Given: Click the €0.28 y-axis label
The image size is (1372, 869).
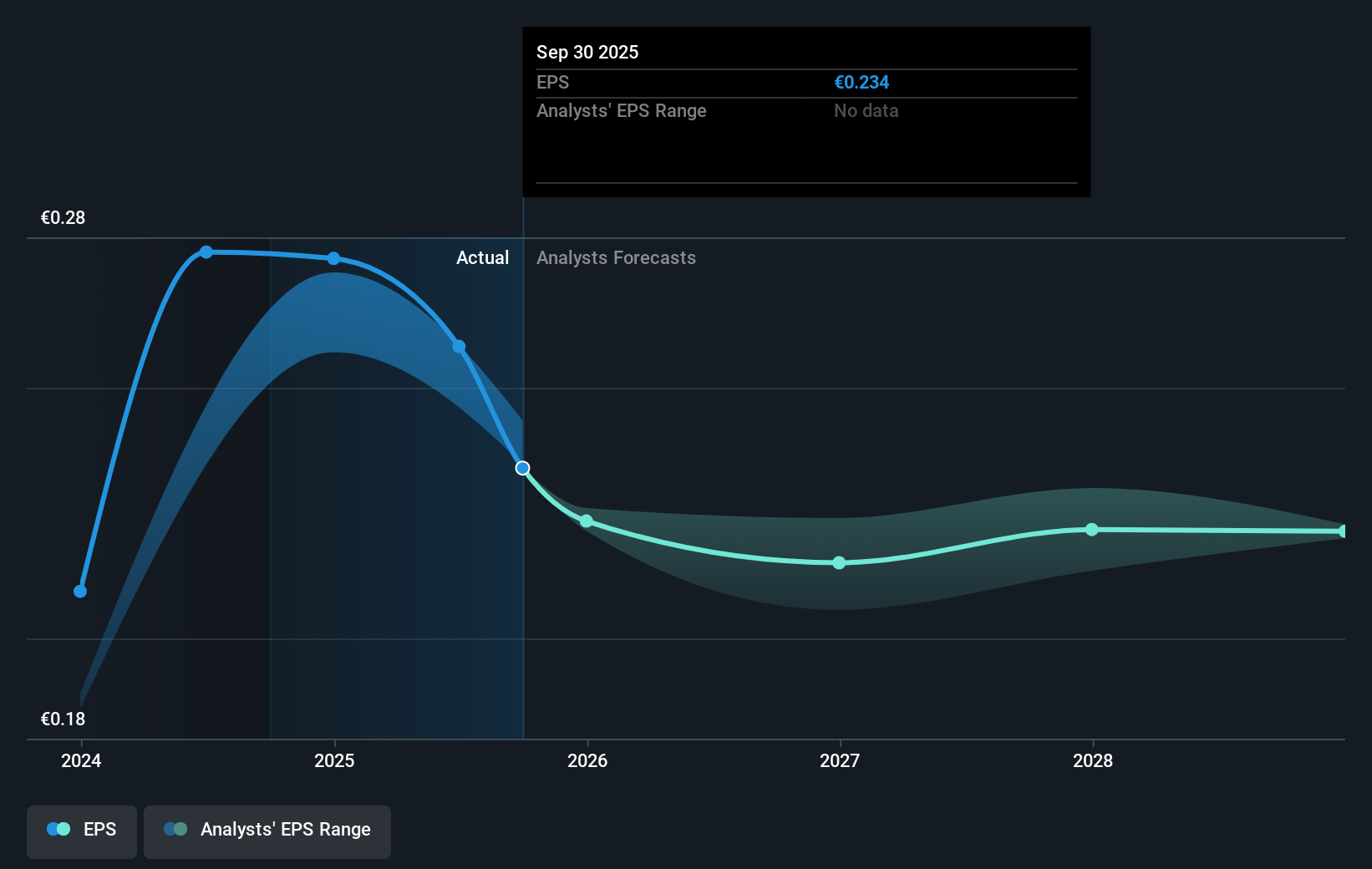Looking at the screenshot, I should (63, 218).
